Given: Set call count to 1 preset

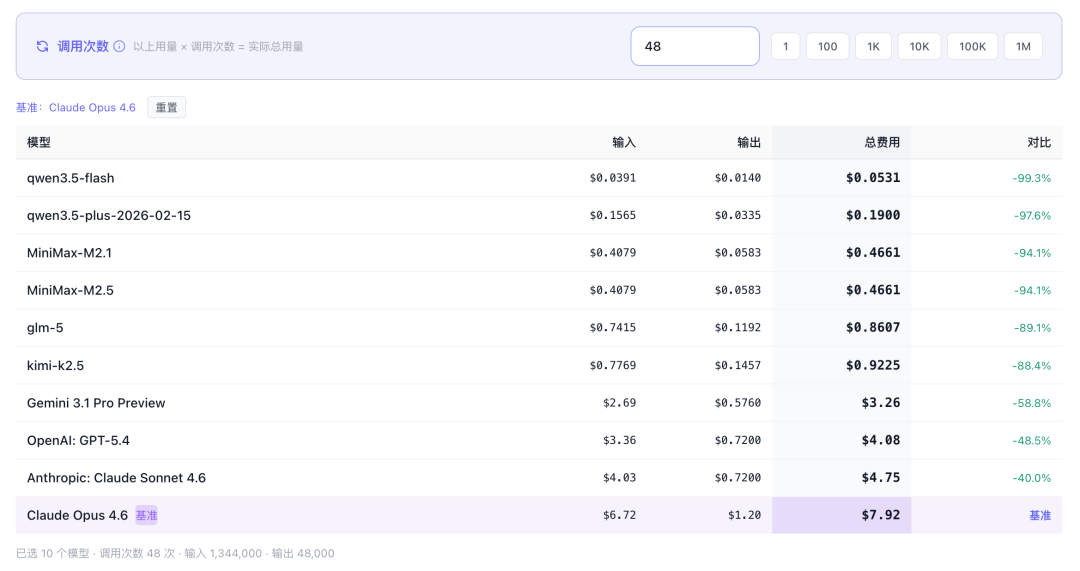Looking at the screenshot, I should click(x=785, y=46).
